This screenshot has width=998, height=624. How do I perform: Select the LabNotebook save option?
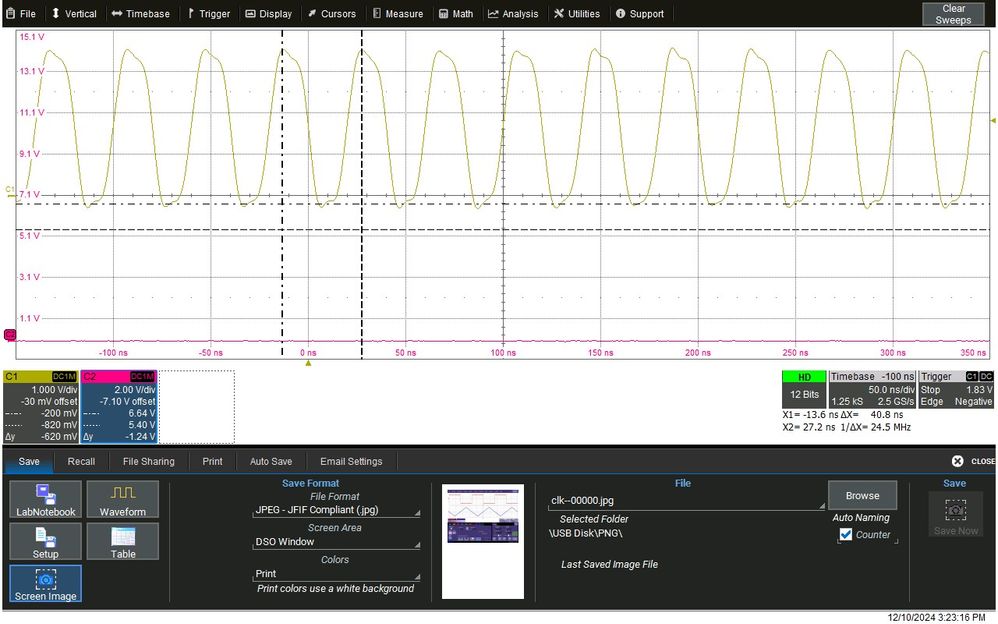tap(46, 500)
